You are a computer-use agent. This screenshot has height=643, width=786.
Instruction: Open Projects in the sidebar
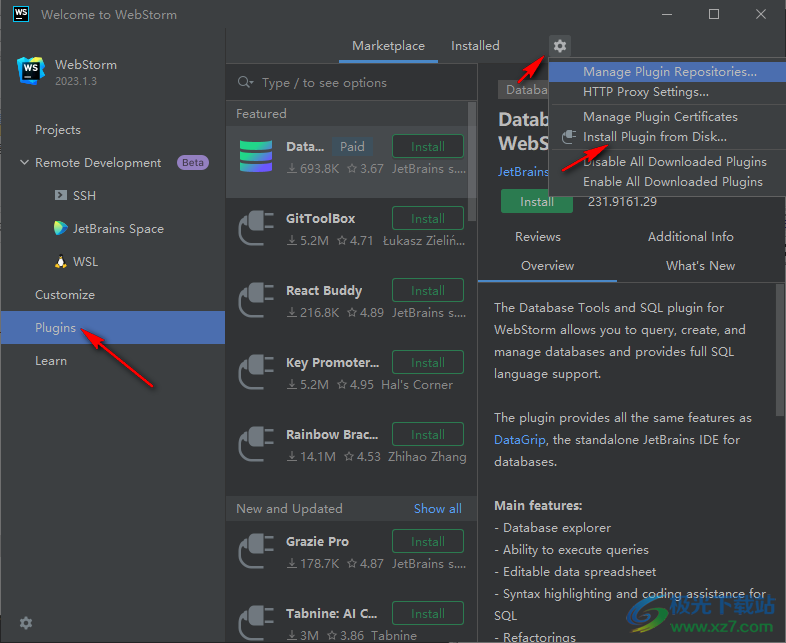pyautogui.click(x=58, y=130)
